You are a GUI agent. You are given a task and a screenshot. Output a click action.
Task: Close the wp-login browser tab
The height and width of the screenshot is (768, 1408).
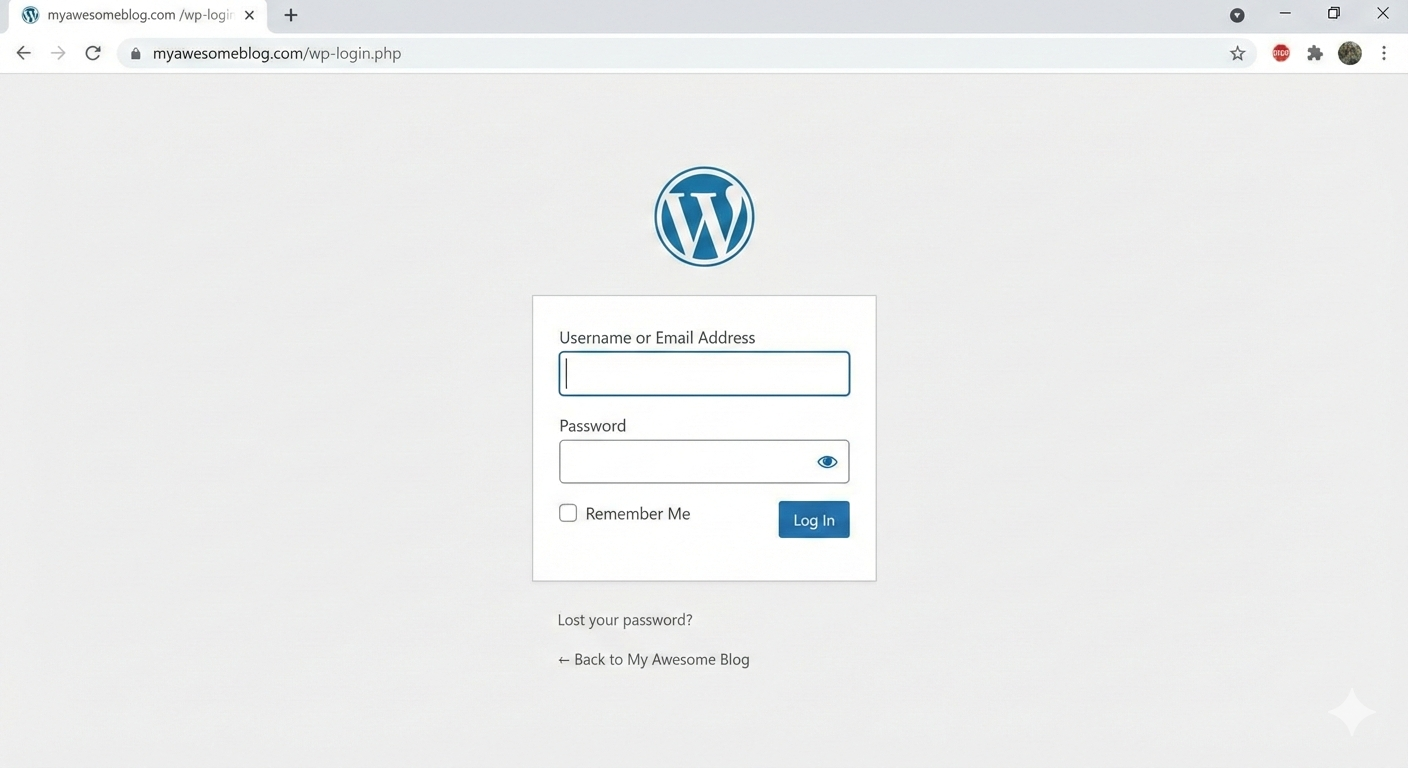249,14
